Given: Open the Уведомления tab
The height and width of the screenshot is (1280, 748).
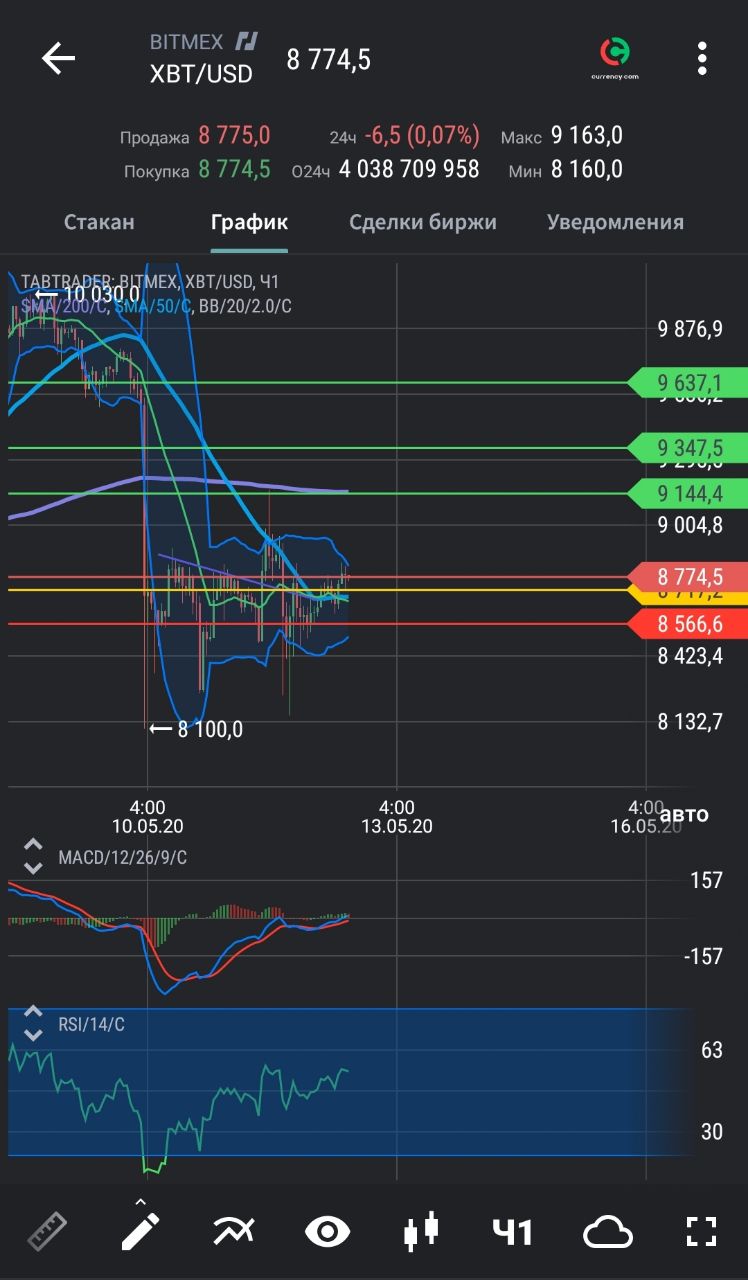Looking at the screenshot, I should pos(616,222).
